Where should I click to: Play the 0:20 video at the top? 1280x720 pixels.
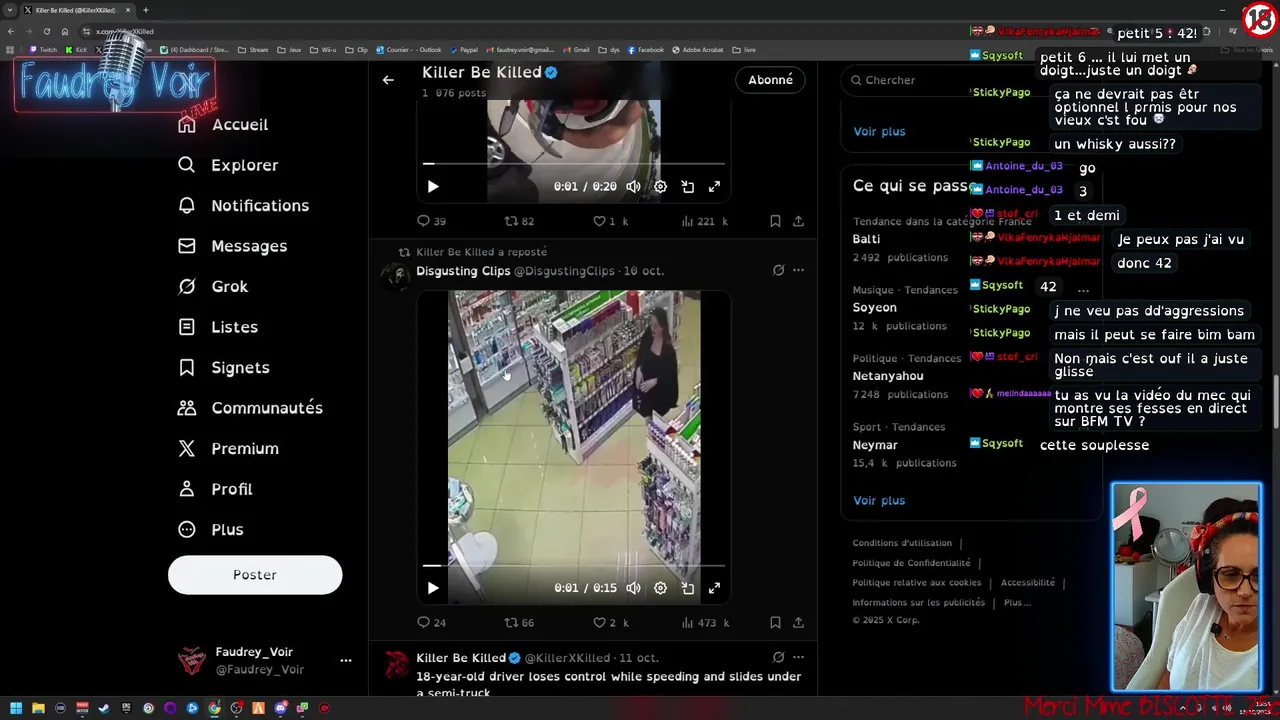click(433, 186)
